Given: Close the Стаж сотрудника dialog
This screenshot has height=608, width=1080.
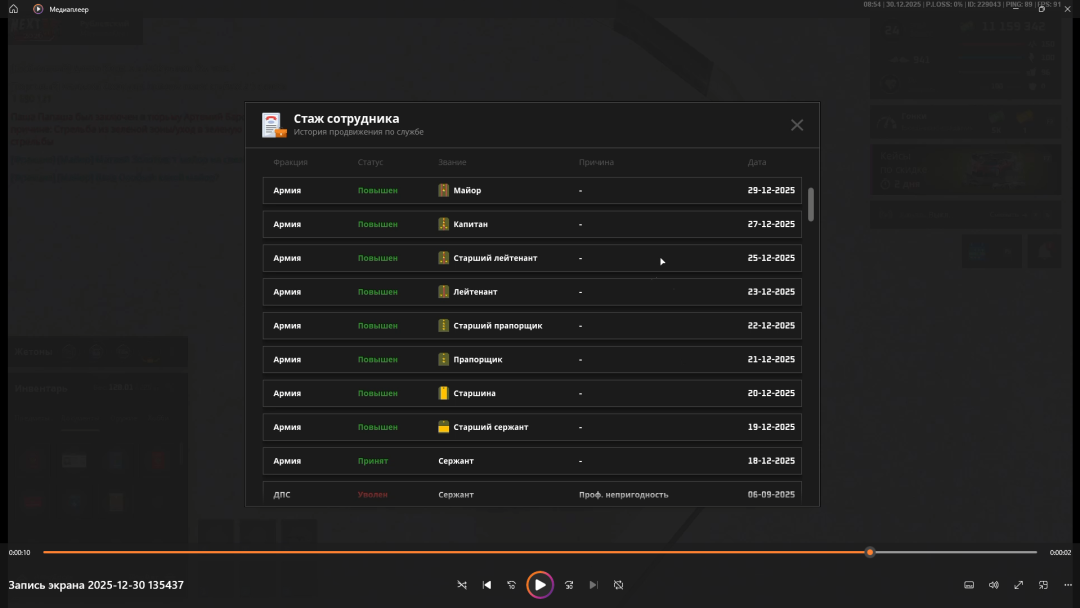Looking at the screenshot, I should click(x=797, y=125).
